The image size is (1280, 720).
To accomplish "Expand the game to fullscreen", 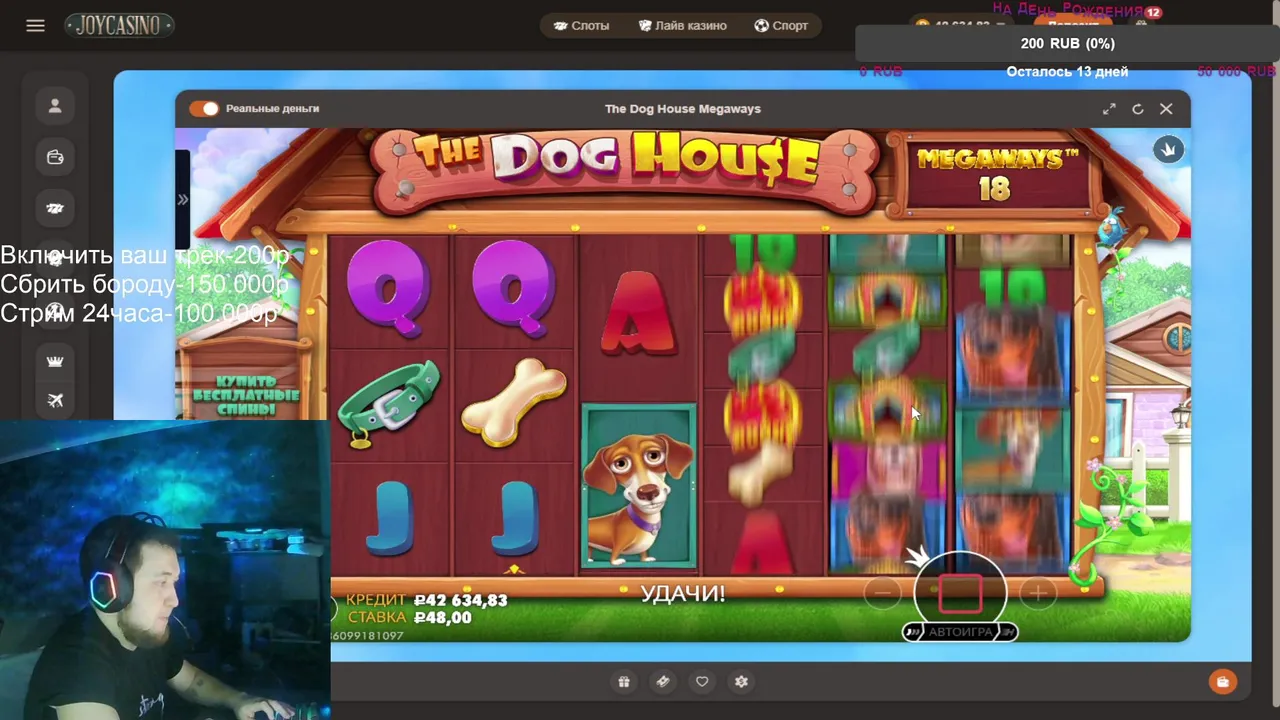I will [x=1109, y=109].
